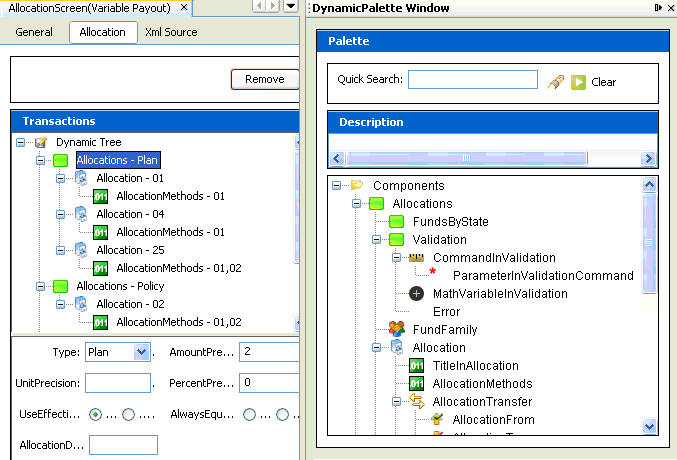Viewport: 677px width, 460px height.
Task: Collapse the Allocation - 04 node
Action: (x=60, y=214)
